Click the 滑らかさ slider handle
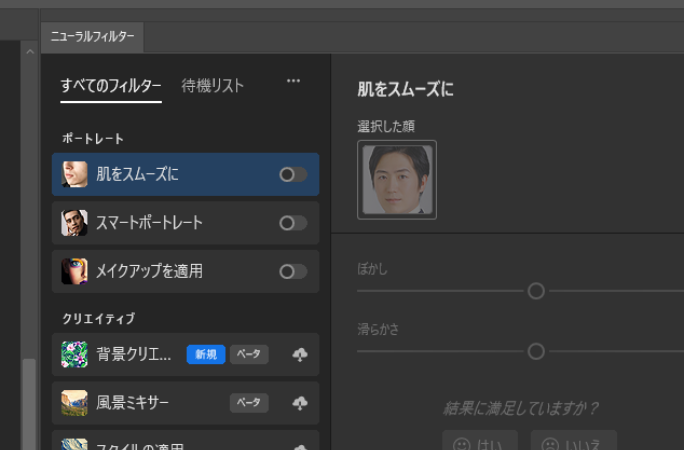This screenshot has height=450, width=684. [x=536, y=351]
